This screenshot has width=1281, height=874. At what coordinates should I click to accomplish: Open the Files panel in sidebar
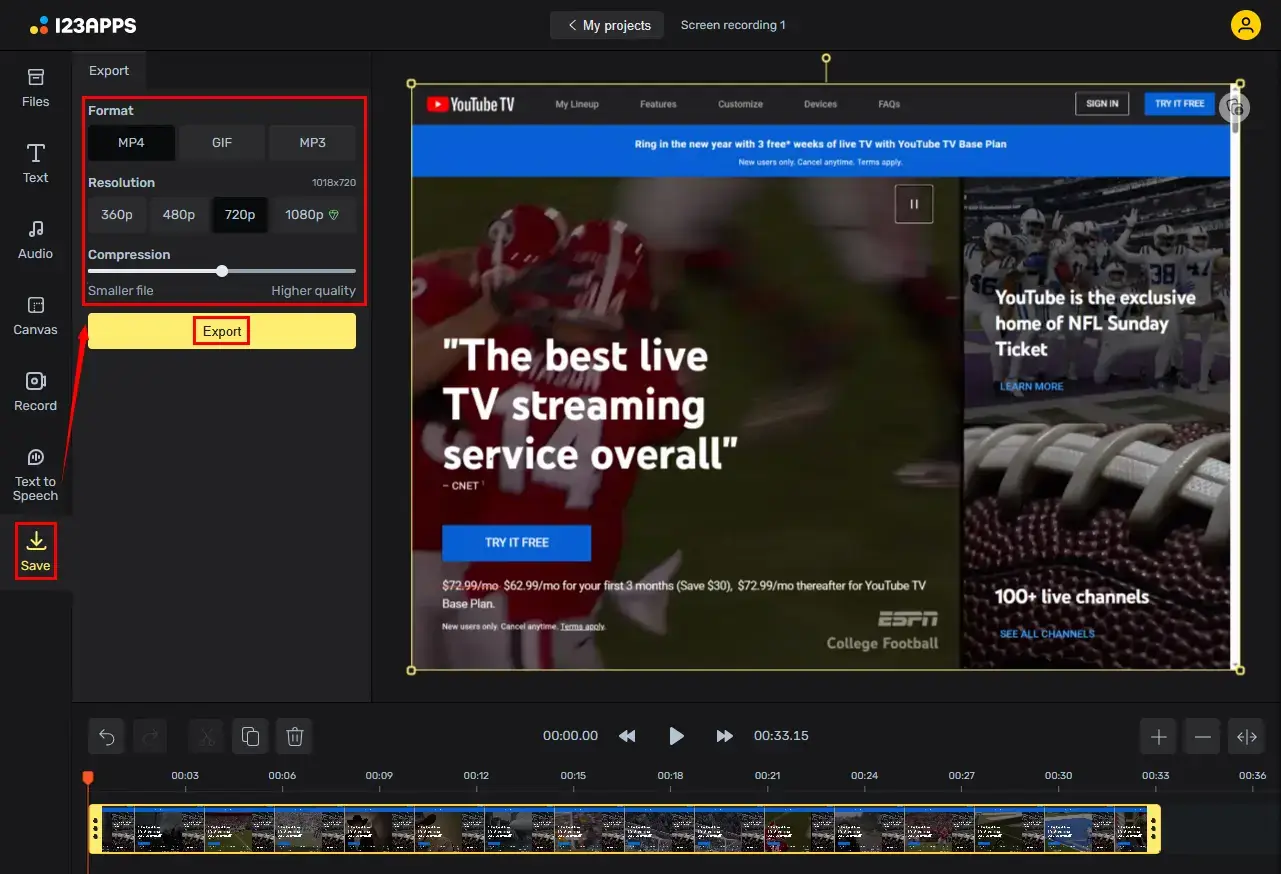click(x=36, y=88)
